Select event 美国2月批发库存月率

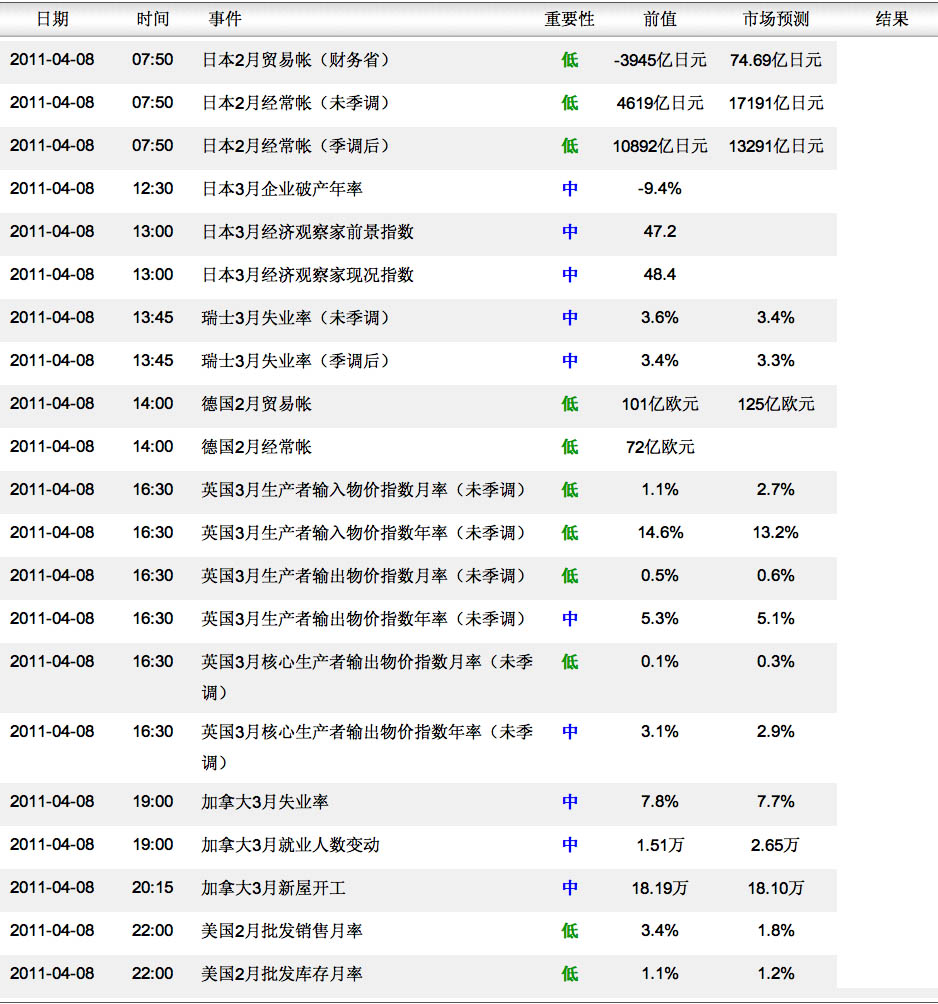282,974
